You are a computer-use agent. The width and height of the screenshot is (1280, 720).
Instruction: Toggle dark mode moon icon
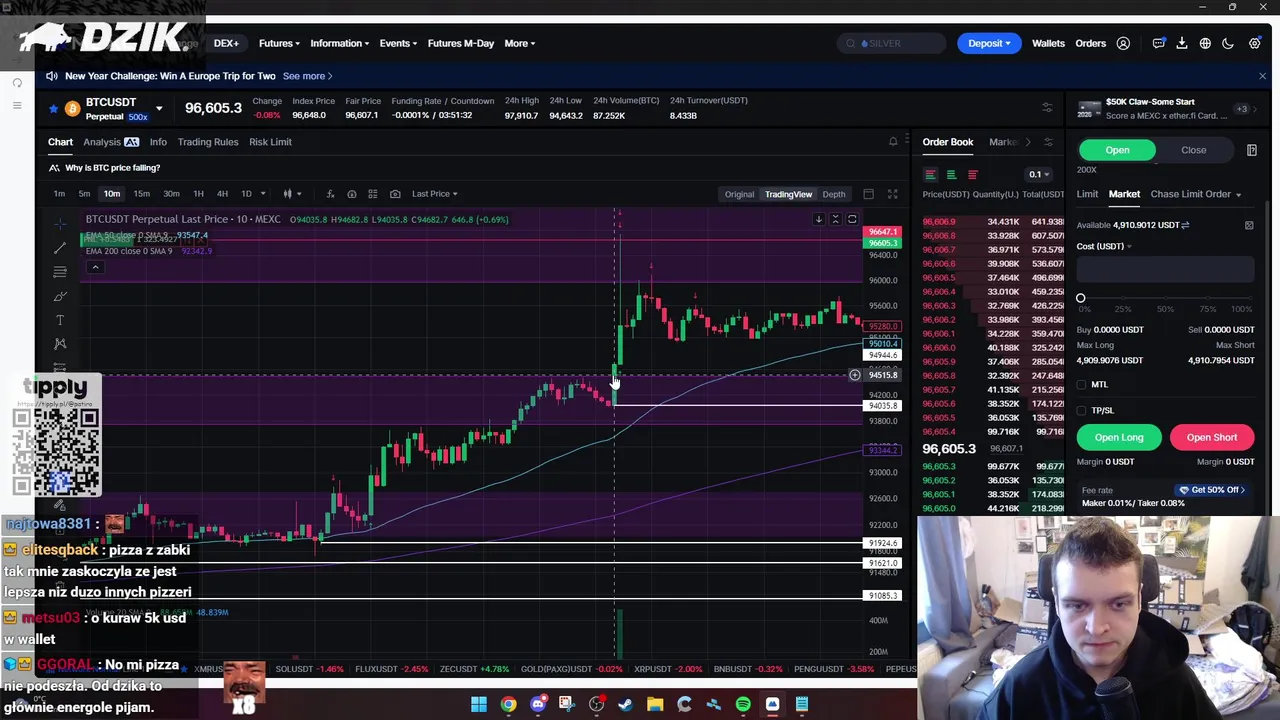1228,43
